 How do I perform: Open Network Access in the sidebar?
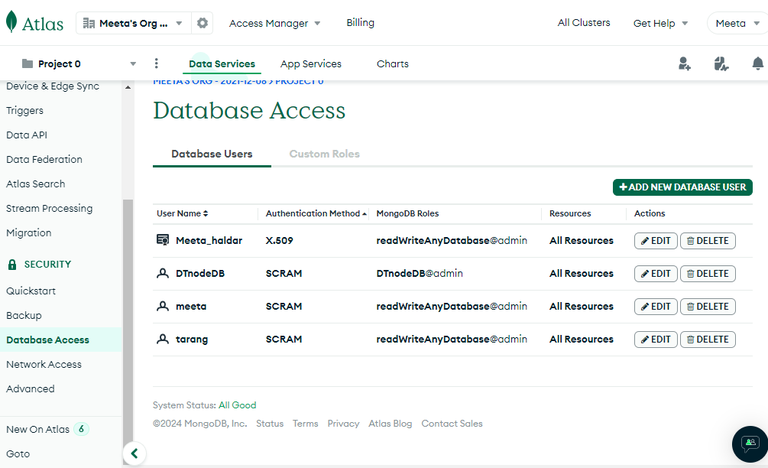43,365
